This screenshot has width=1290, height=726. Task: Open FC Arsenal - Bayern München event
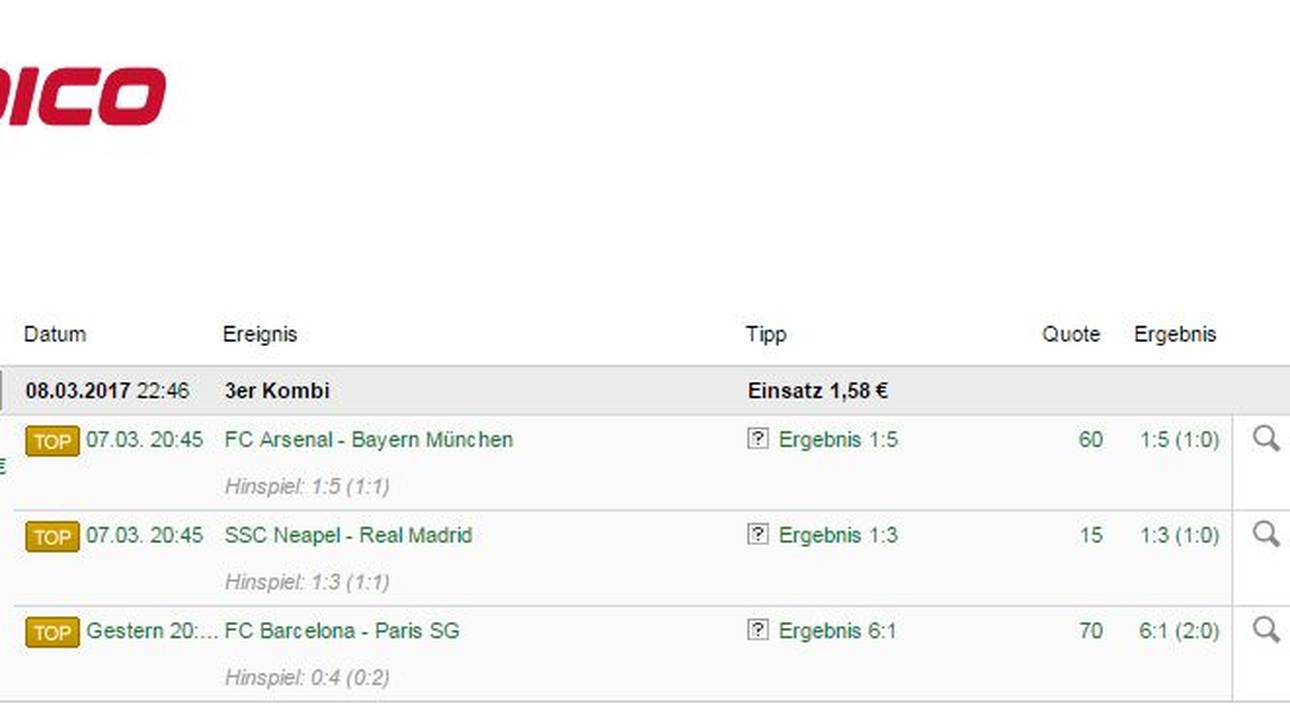coord(369,440)
